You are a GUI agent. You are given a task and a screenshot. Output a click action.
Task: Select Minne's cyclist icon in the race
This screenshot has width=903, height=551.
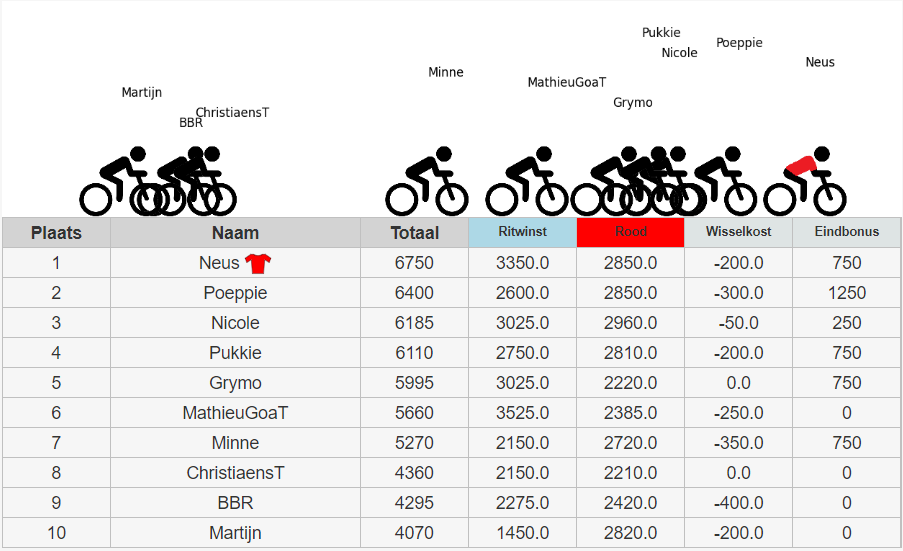pos(427,181)
